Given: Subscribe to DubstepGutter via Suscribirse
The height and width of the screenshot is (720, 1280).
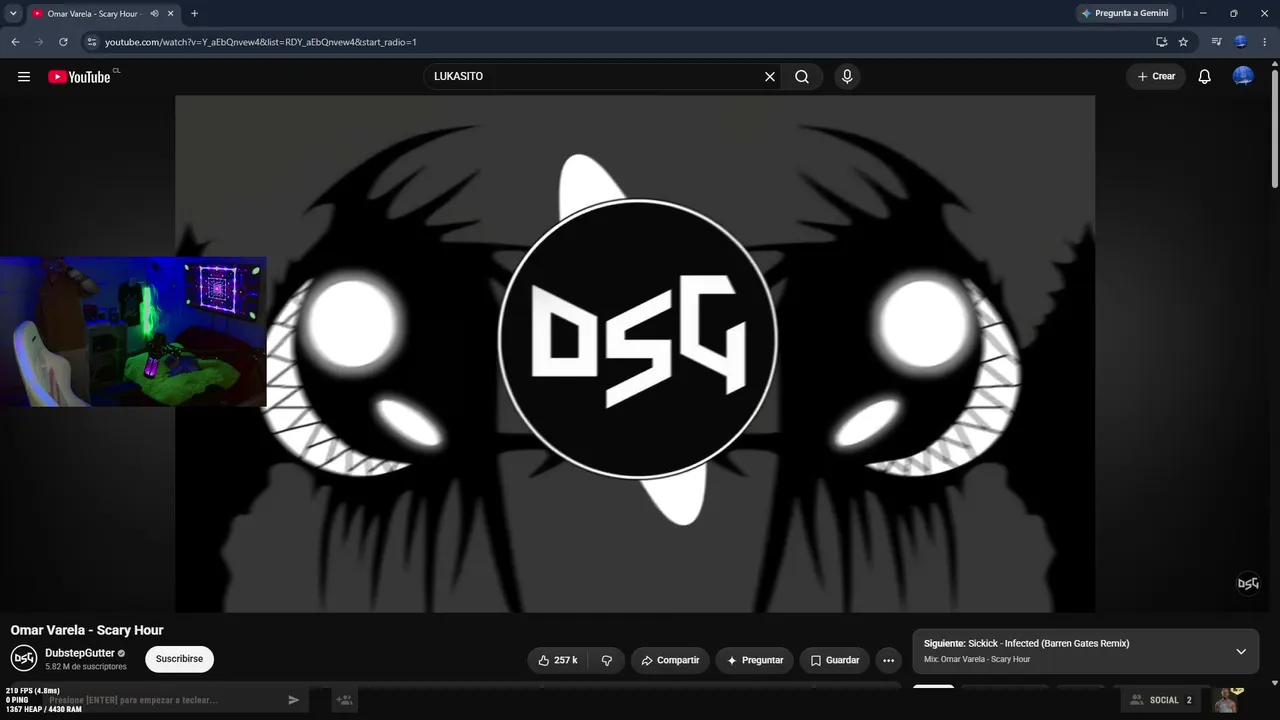Looking at the screenshot, I should click(x=179, y=659).
